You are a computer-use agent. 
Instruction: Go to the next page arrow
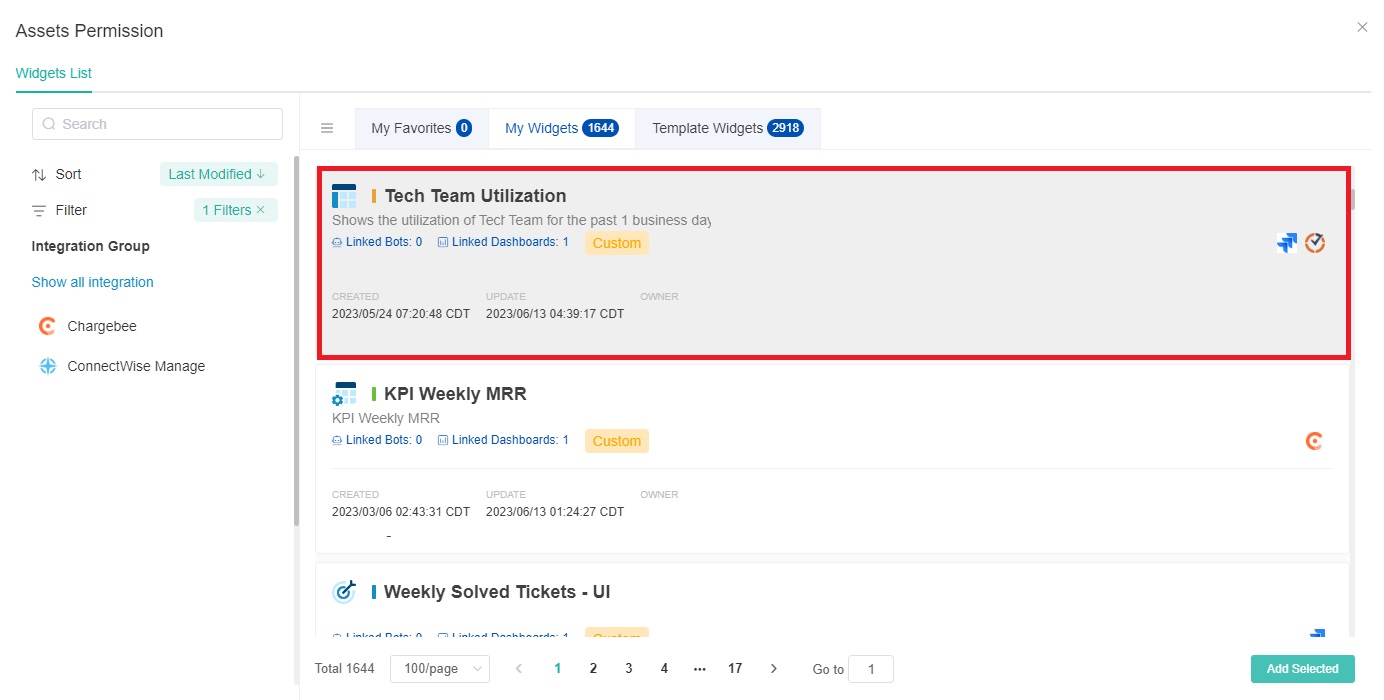[x=773, y=669]
